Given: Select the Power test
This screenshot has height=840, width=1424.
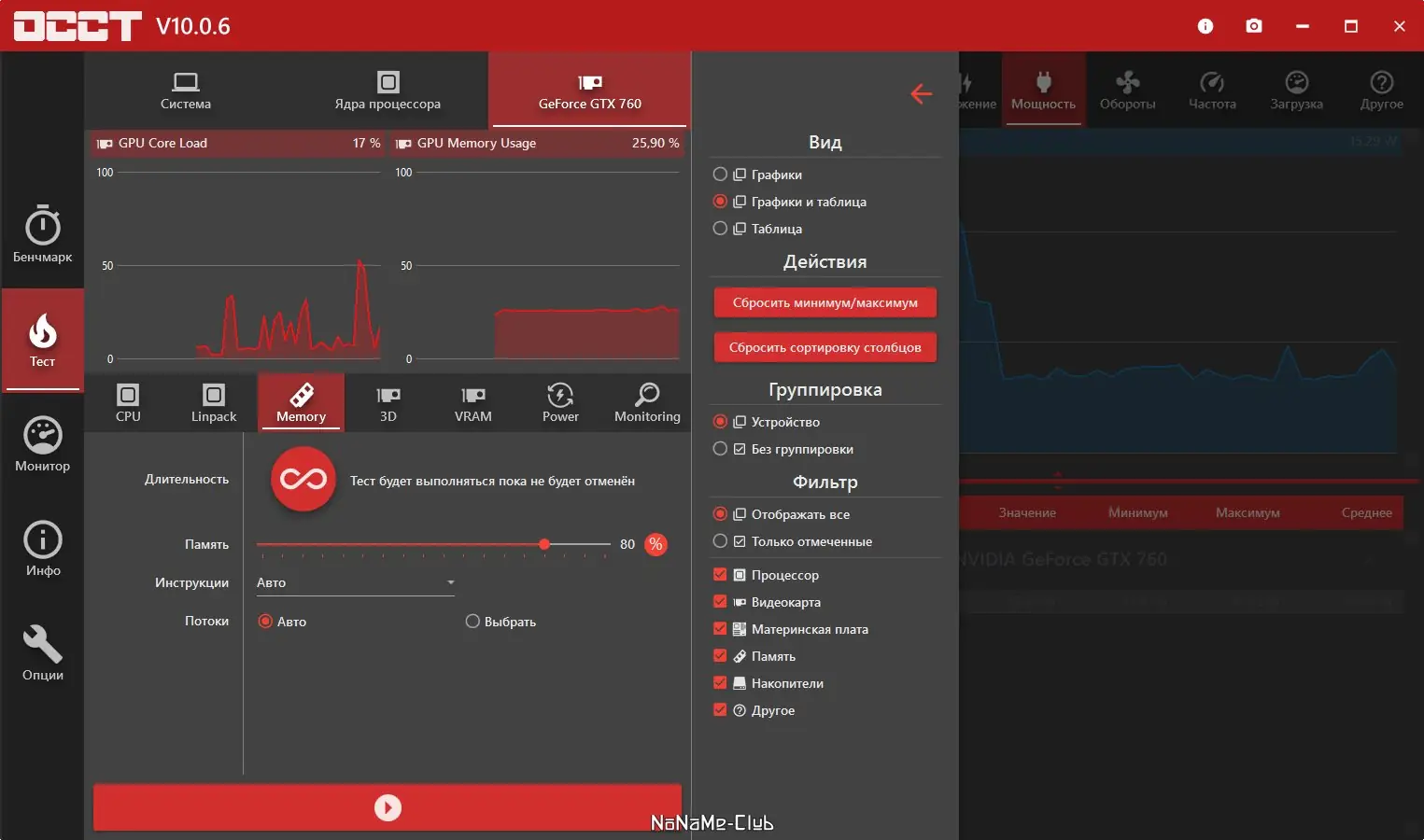Looking at the screenshot, I should click(x=560, y=403).
